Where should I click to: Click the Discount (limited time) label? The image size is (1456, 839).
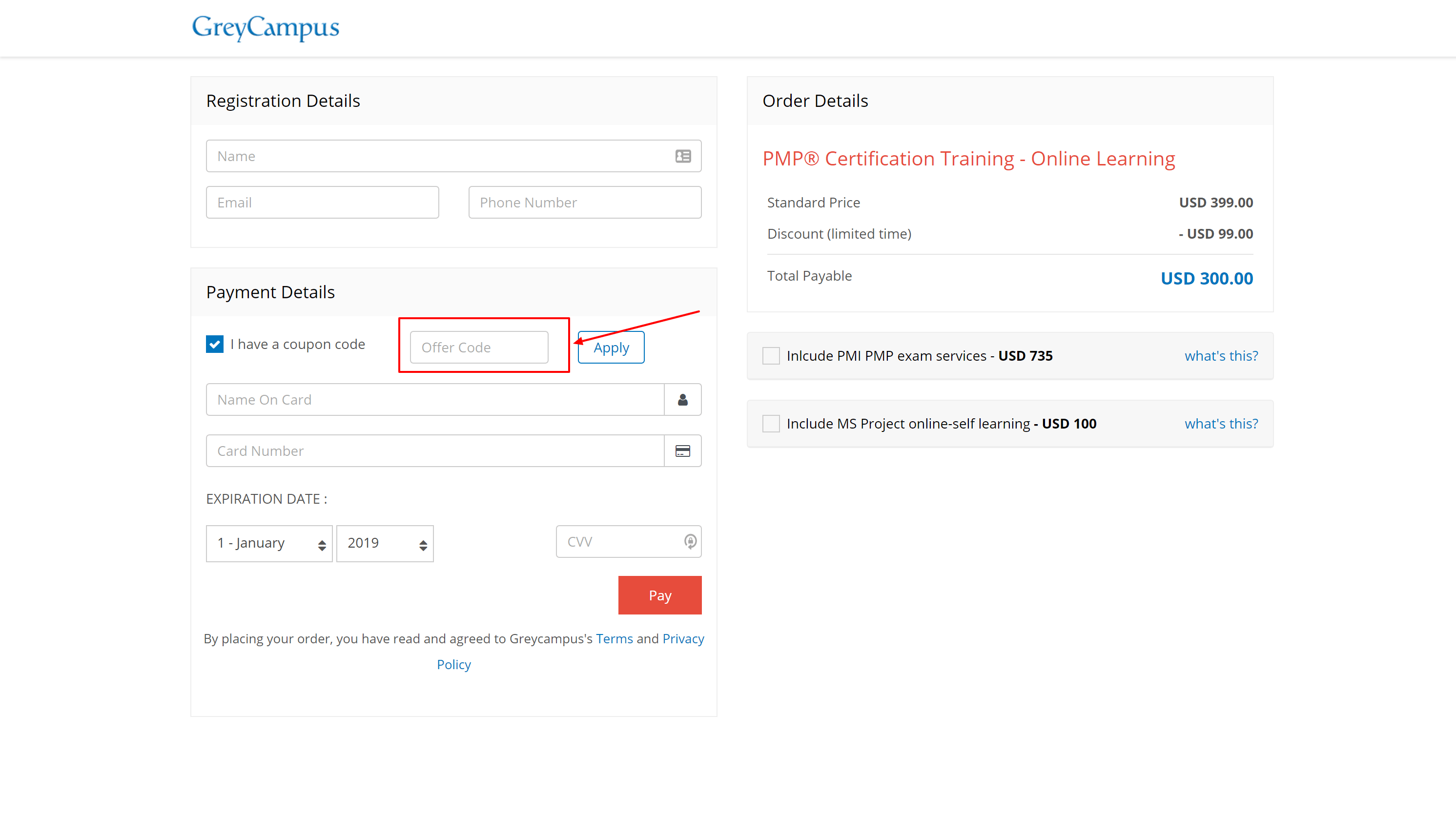pyautogui.click(x=839, y=233)
